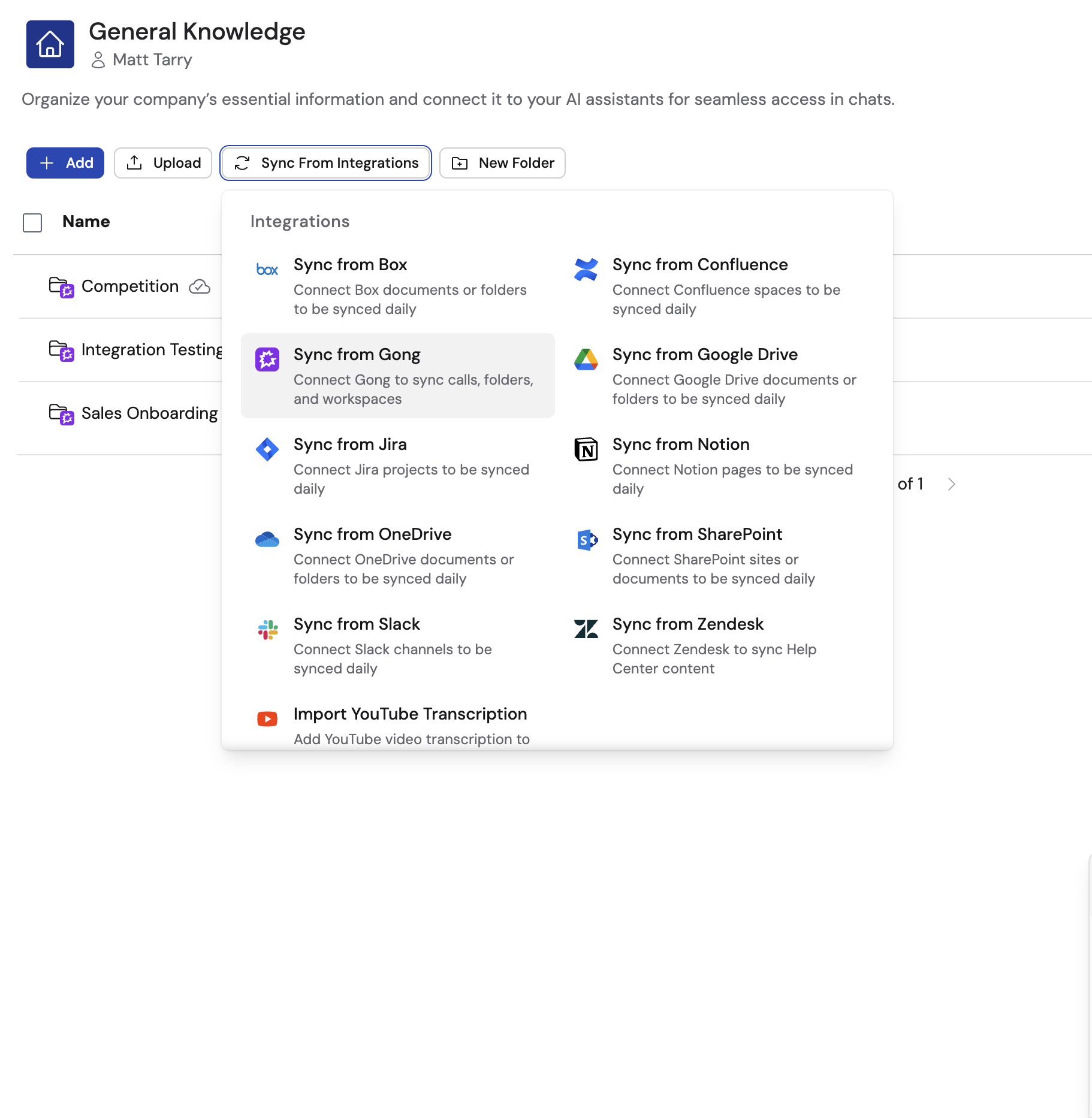Go to next page with right chevron
This screenshot has height=1118, width=1092.
pyautogui.click(x=951, y=484)
